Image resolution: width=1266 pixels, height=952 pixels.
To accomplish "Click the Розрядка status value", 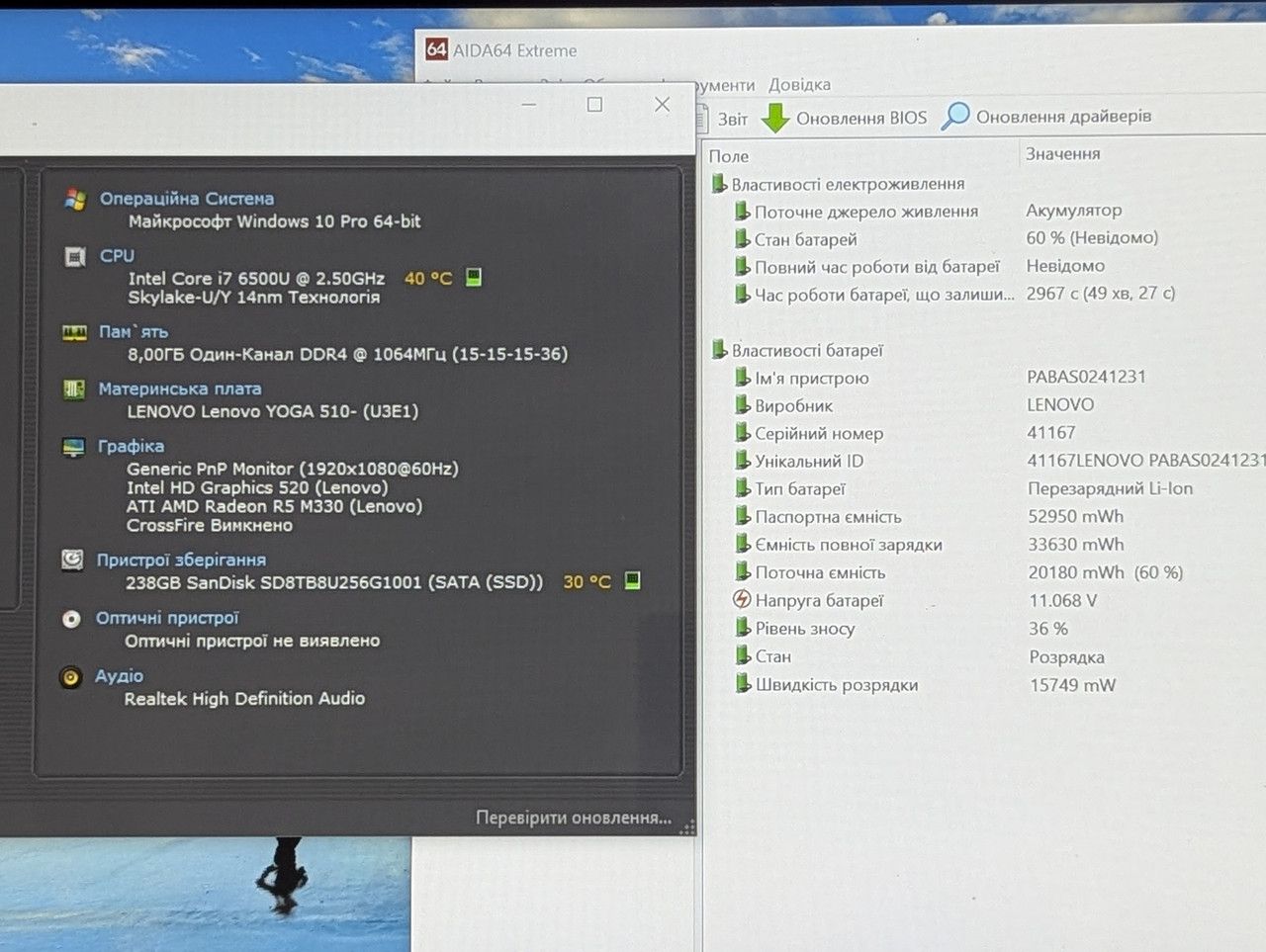I will 1067,657.
